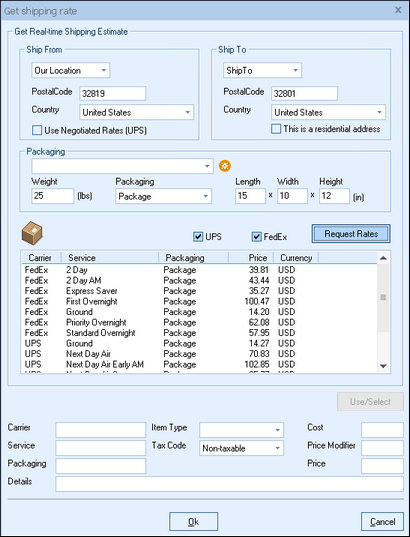Click the rates list scrollbar thumb
The height and width of the screenshot is (537, 410).
[383, 297]
